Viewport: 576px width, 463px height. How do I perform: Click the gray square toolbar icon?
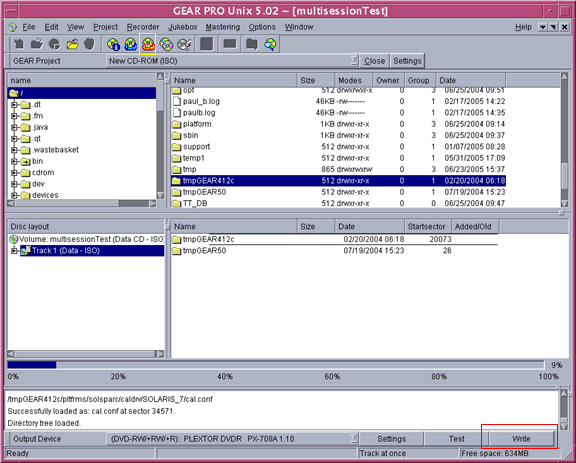point(207,44)
